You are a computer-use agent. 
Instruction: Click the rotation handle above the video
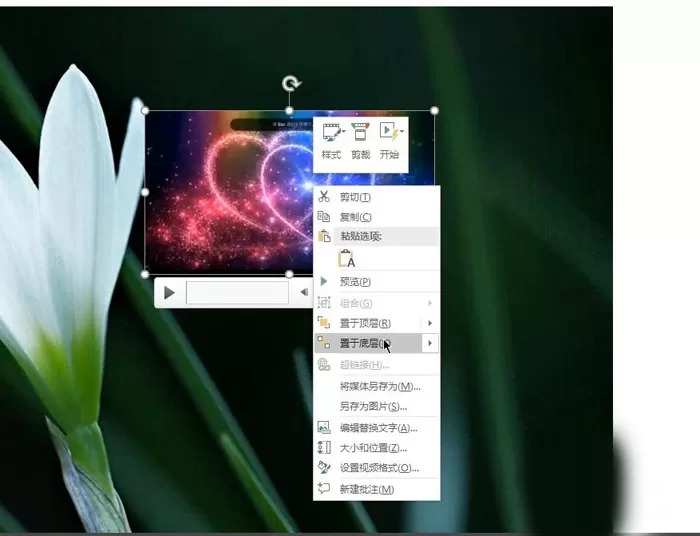click(x=291, y=83)
